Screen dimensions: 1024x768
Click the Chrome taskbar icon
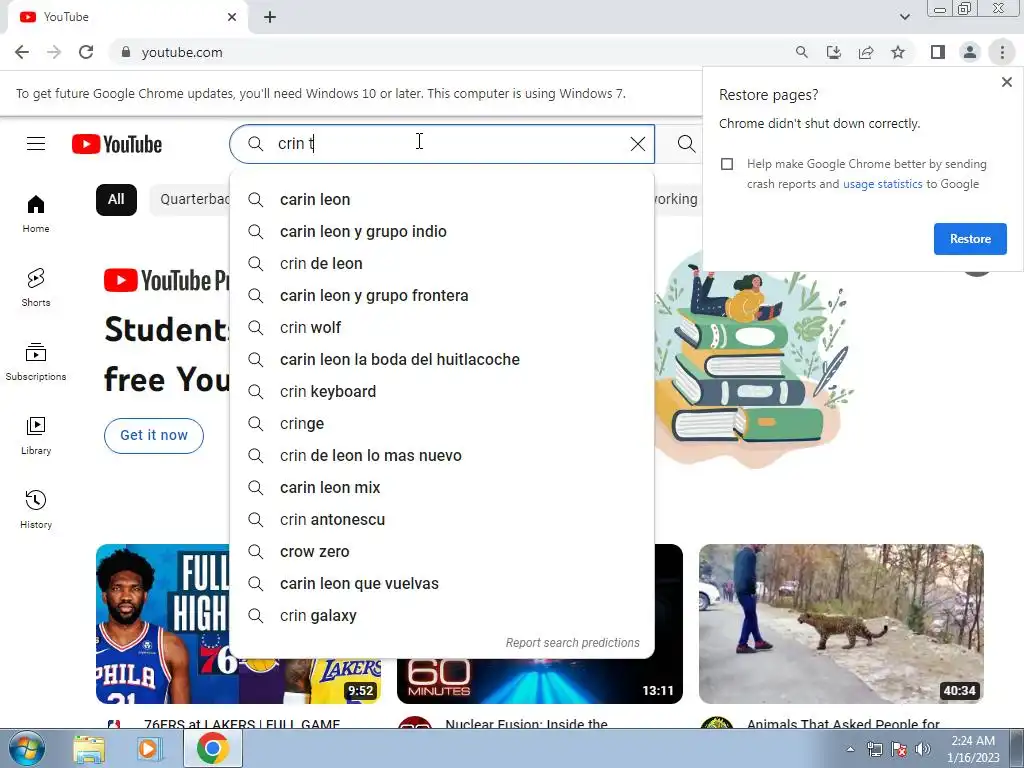click(213, 748)
